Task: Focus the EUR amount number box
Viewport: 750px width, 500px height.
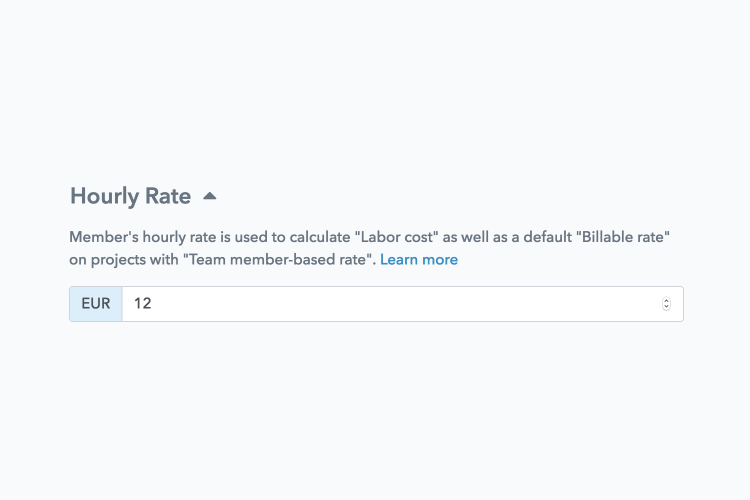Action: 402,304
